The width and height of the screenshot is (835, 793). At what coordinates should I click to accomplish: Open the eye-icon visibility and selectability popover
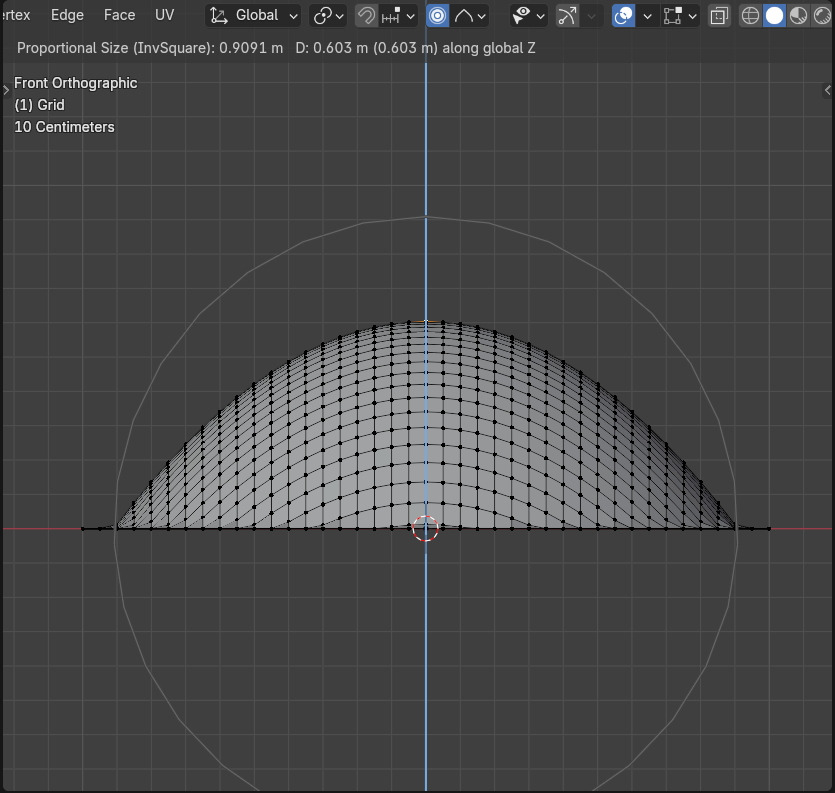click(527, 15)
